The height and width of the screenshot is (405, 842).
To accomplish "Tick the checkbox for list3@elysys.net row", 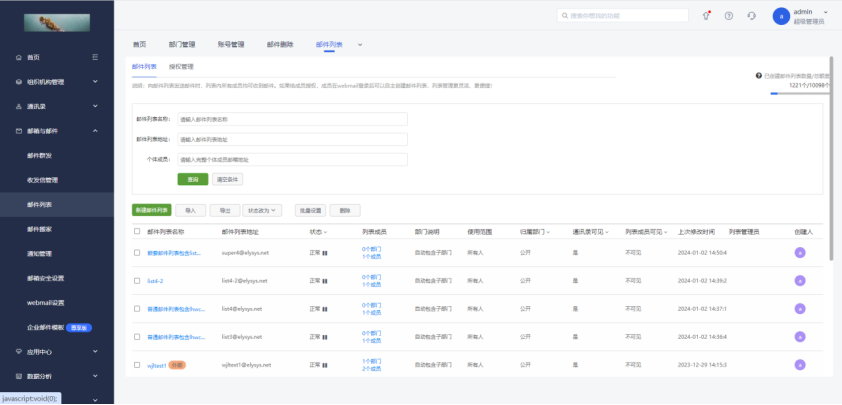I will 137,337.
